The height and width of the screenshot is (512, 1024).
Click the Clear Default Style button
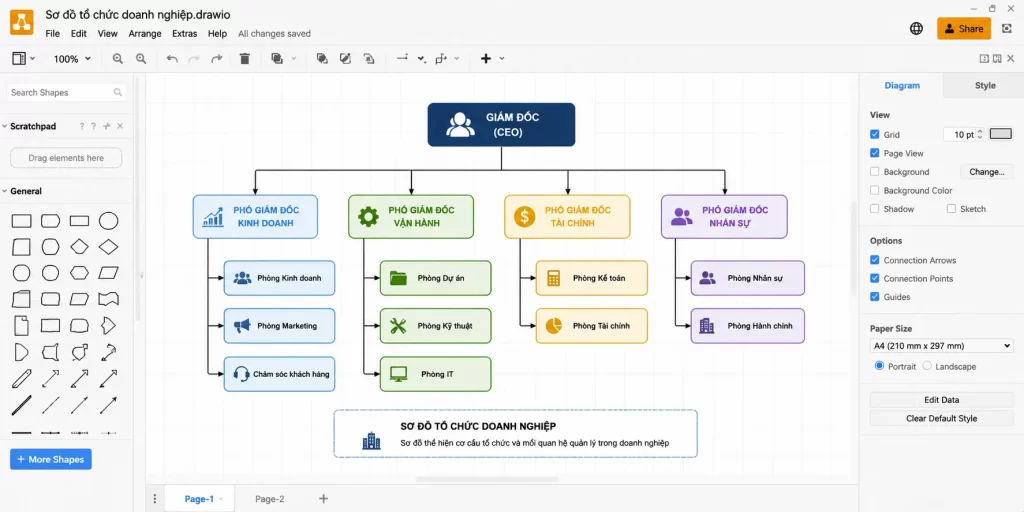point(941,418)
